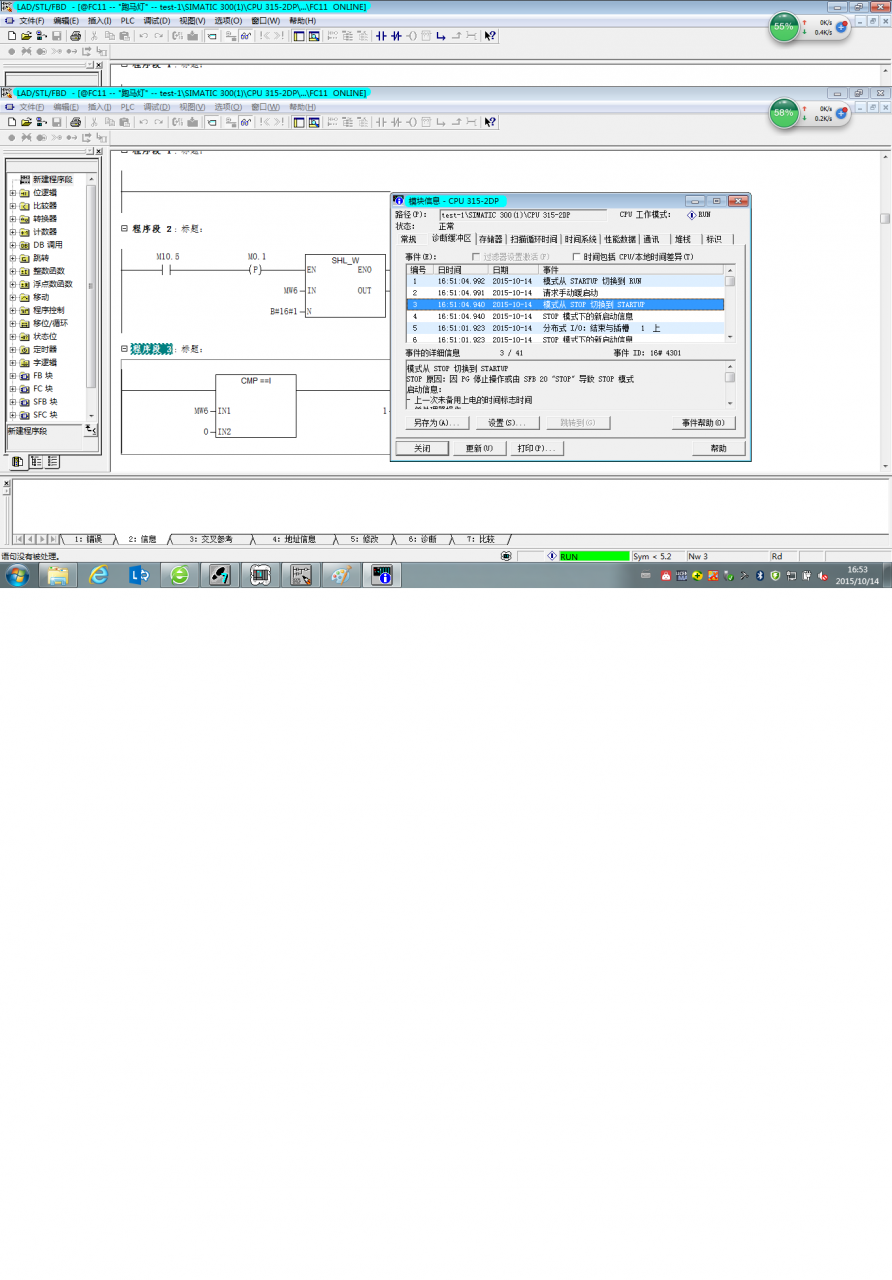The width and height of the screenshot is (892, 1280).
Task: Collapse the 程序段 2 network
Action: (x=124, y=229)
